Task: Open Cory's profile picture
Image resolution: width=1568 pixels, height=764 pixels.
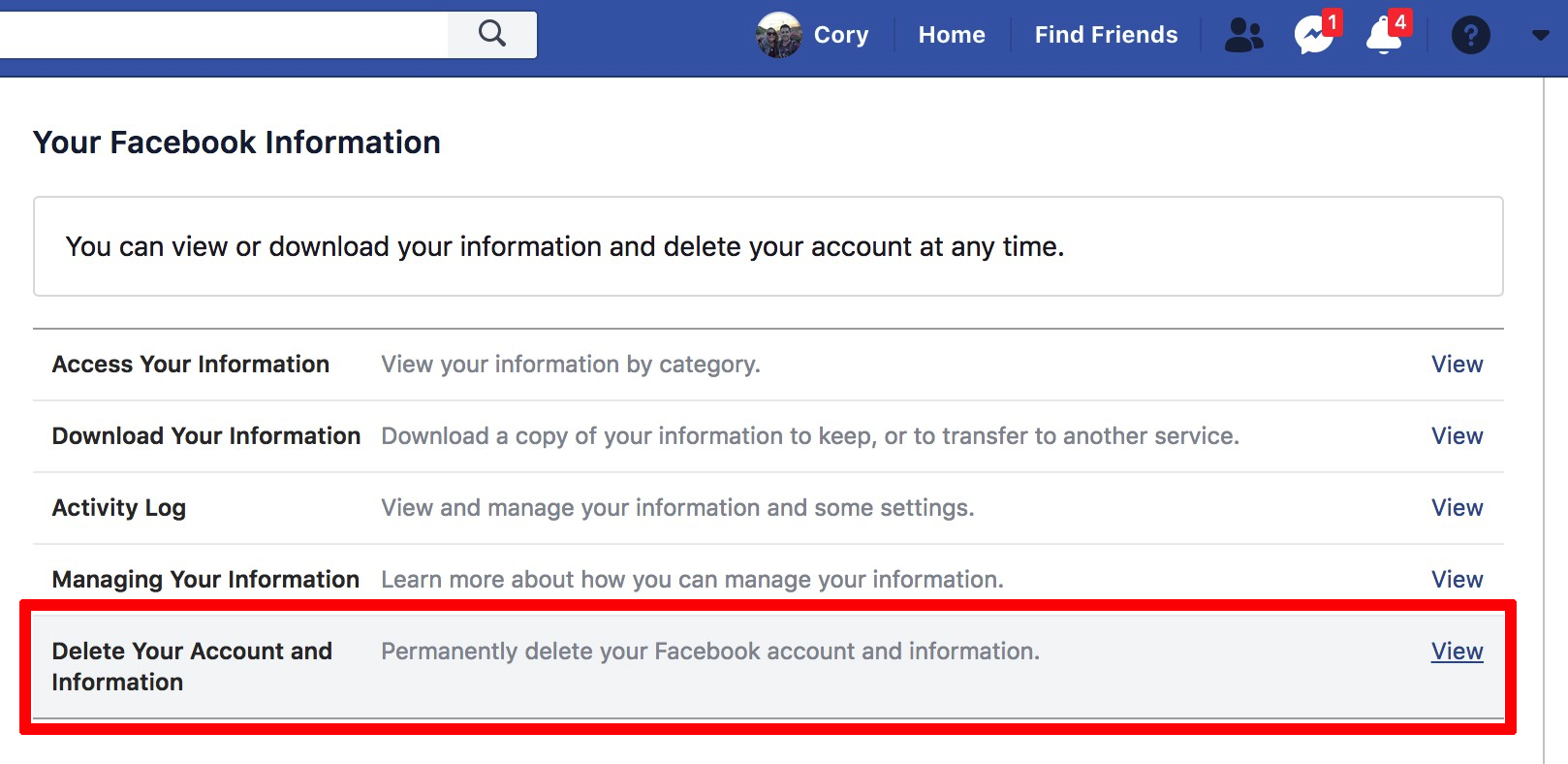Action: (778, 35)
